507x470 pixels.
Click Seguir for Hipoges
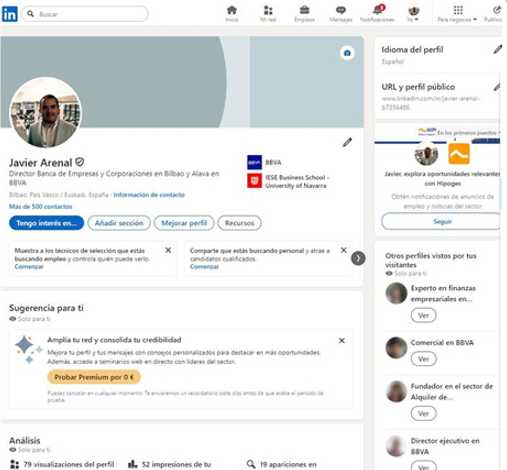tap(442, 221)
